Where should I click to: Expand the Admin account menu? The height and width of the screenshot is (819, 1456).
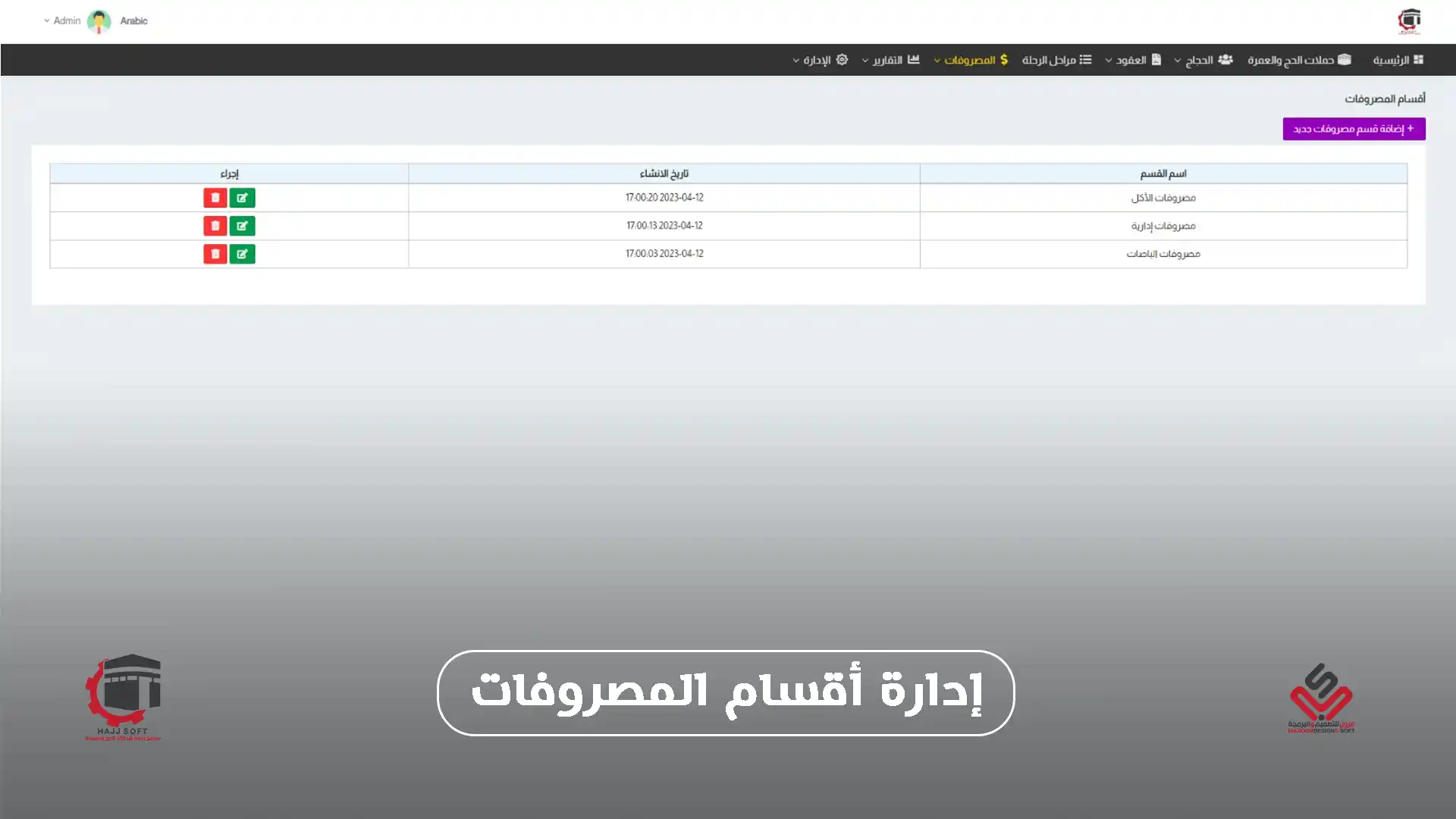[x=62, y=21]
